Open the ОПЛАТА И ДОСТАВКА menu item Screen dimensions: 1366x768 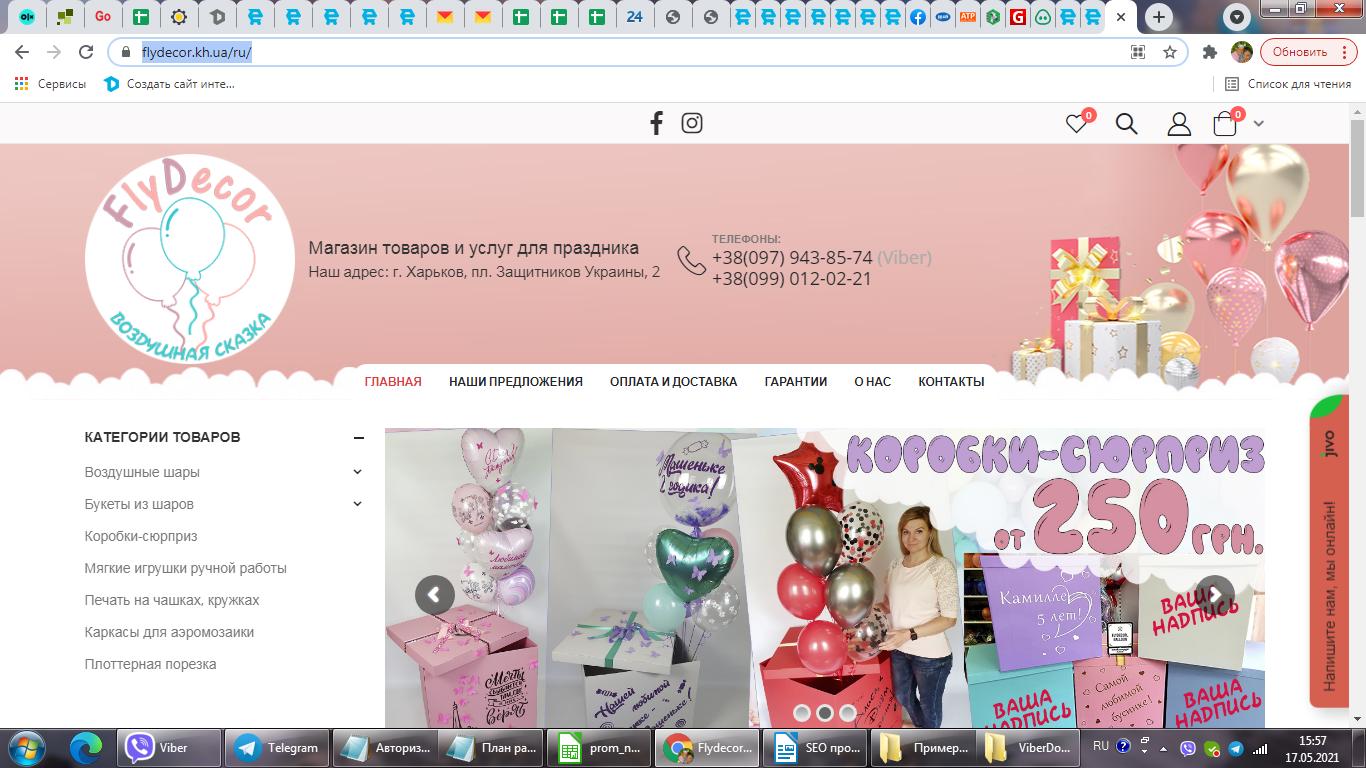point(674,381)
